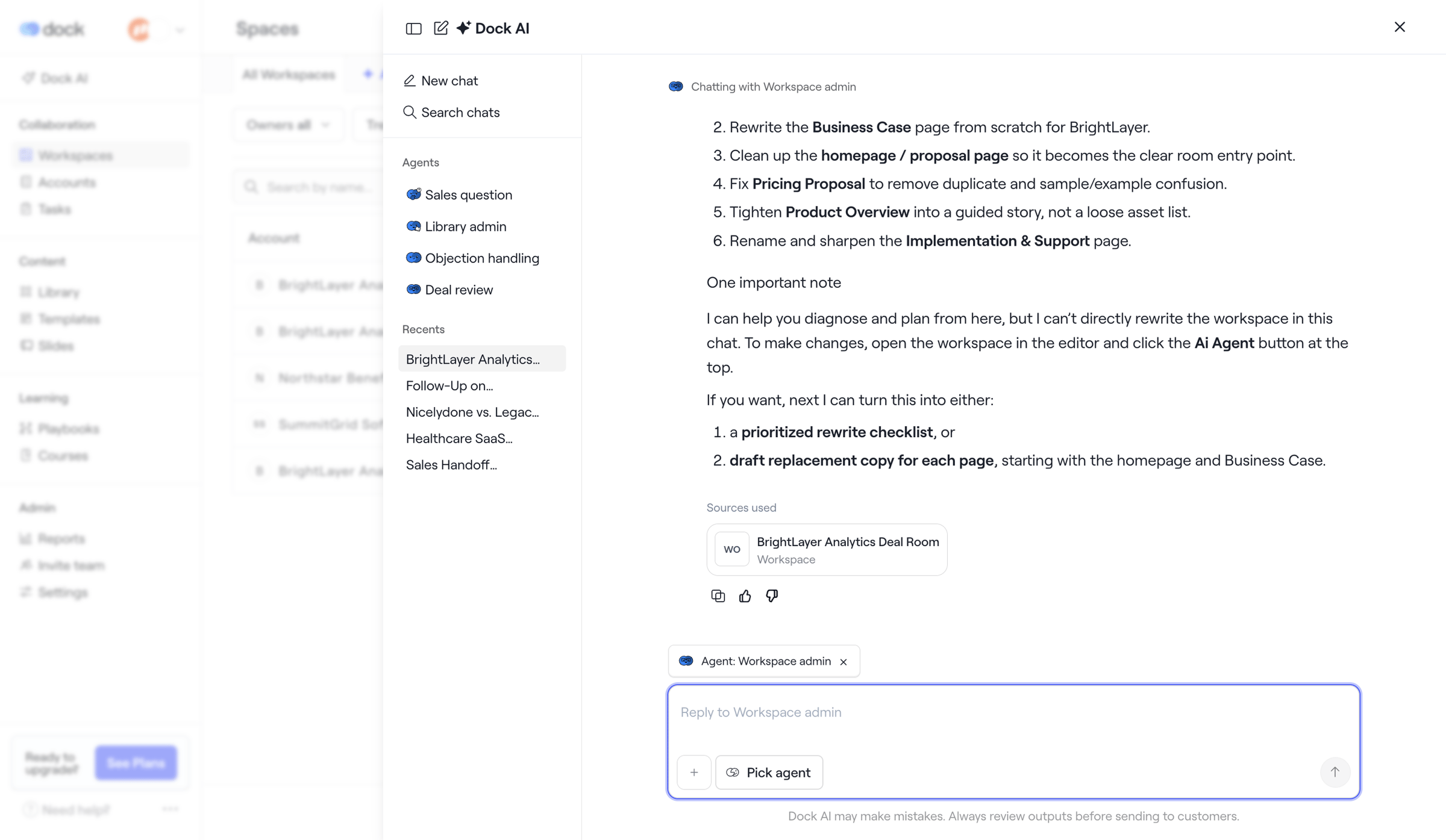Go to Accounts in sidebar
The width and height of the screenshot is (1446, 840).
click(58, 182)
